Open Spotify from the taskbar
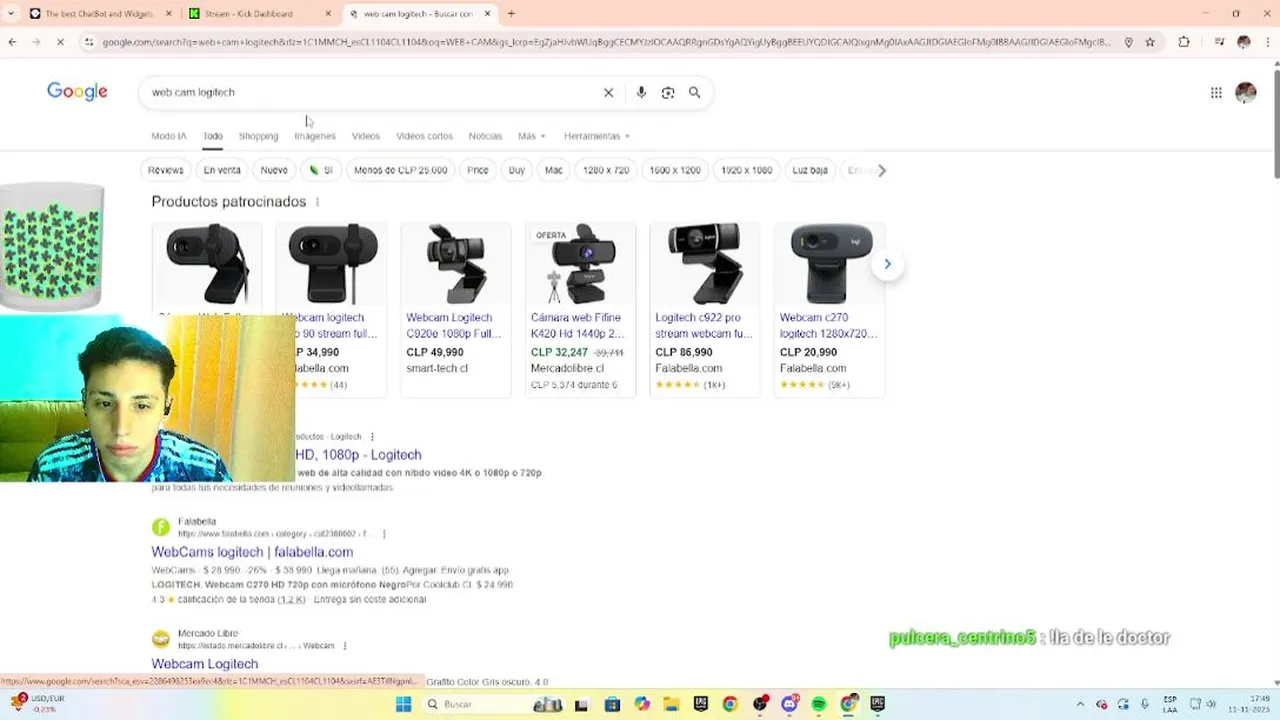The width and height of the screenshot is (1280, 720). (x=819, y=704)
